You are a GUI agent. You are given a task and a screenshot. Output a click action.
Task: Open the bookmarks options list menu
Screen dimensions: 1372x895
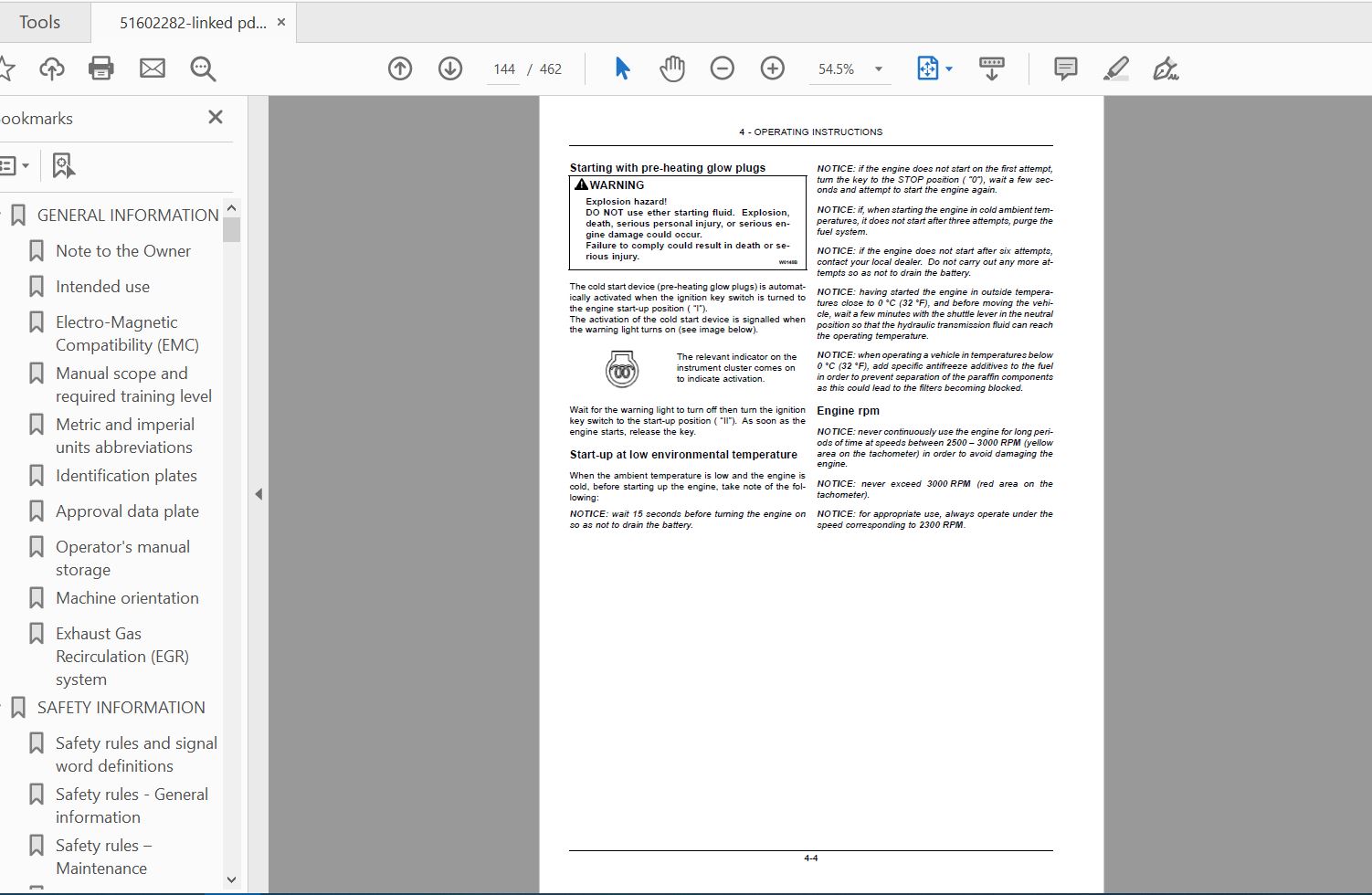click(16, 165)
